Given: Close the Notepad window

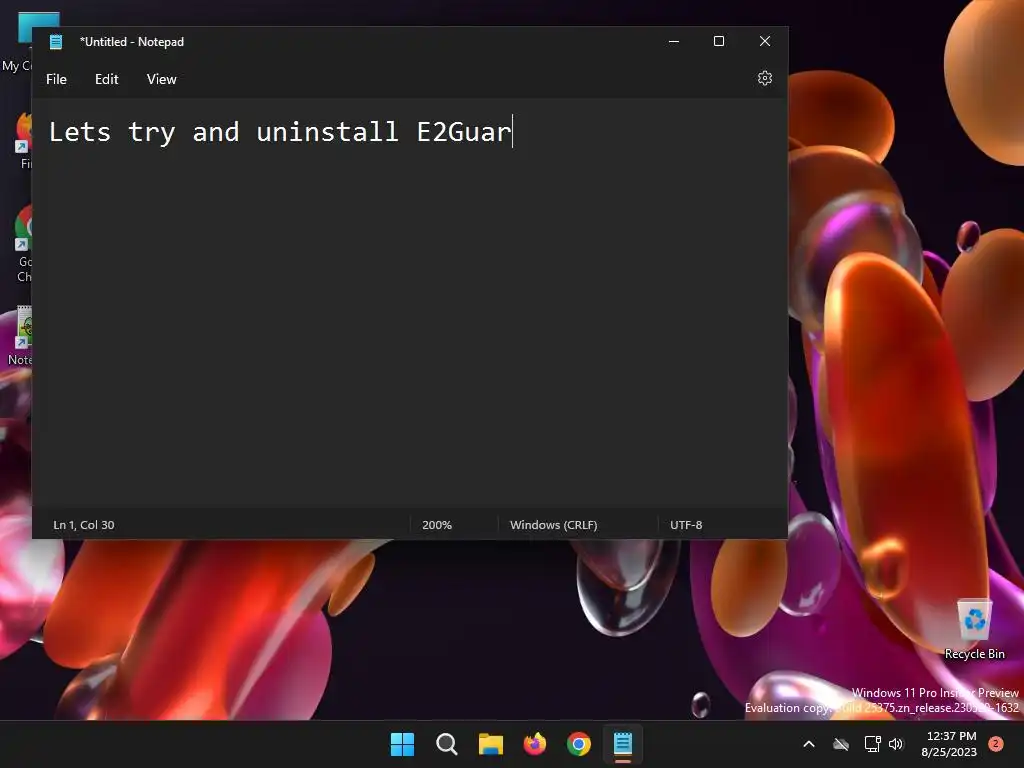Looking at the screenshot, I should pyautogui.click(x=765, y=41).
